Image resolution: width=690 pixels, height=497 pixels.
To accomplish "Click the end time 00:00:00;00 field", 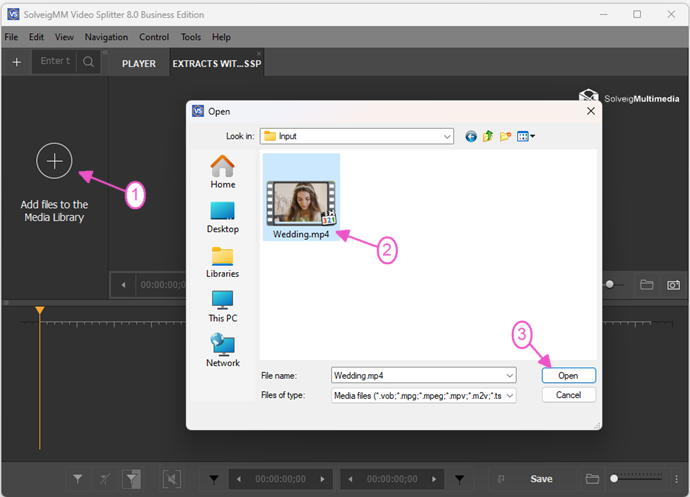I will coord(392,479).
